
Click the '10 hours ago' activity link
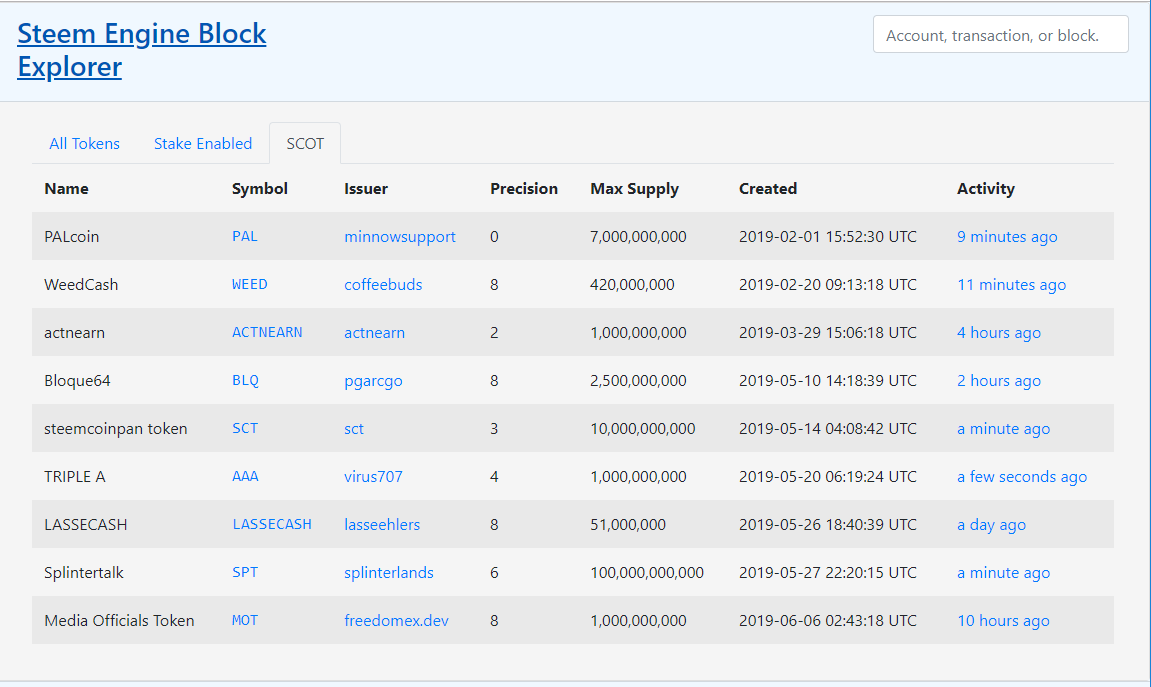(x=1003, y=621)
